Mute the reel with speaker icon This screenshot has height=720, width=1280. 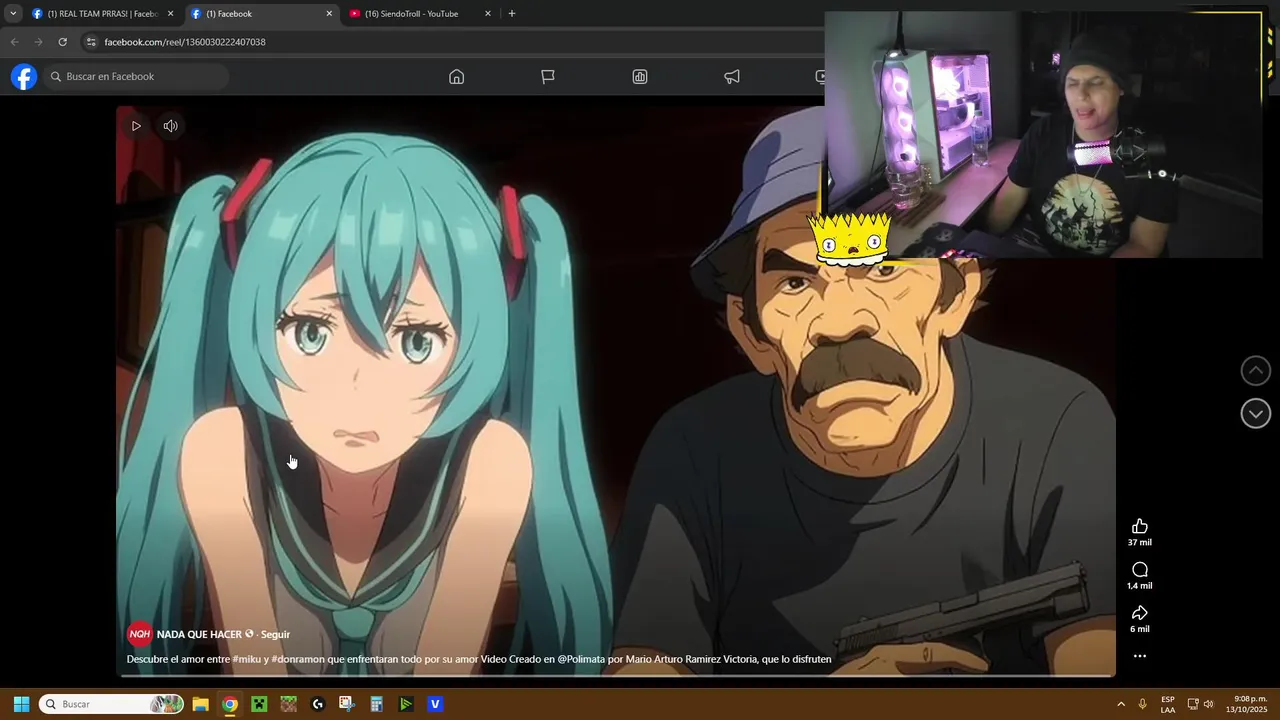click(171, 126)
